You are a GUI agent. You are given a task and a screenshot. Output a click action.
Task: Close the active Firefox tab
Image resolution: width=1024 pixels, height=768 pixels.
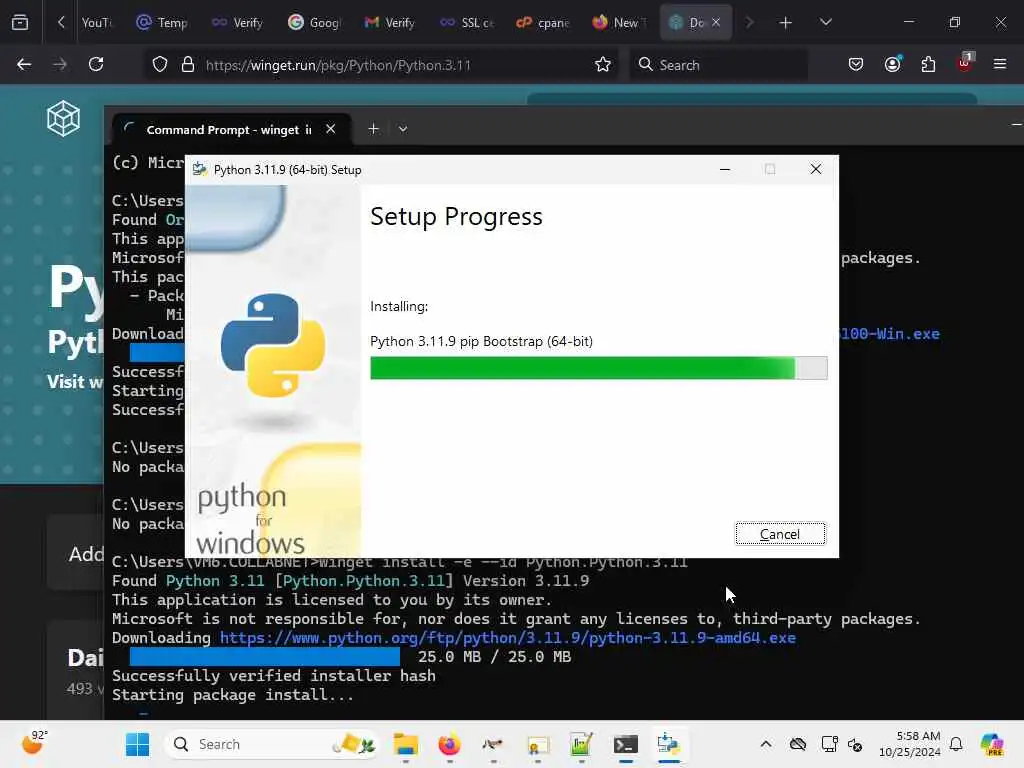point(716,22)
